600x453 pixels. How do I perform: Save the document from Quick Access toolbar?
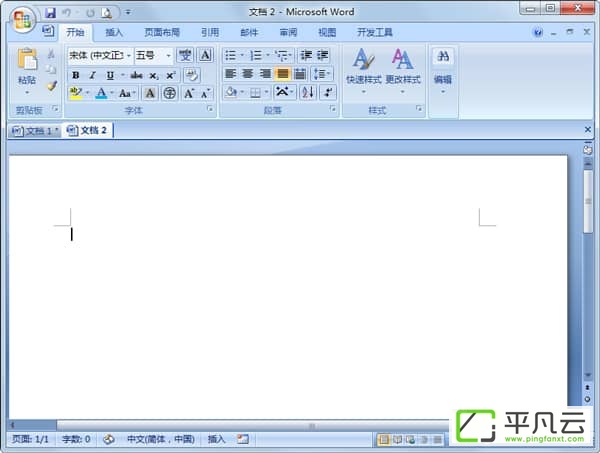click(50, 13)
